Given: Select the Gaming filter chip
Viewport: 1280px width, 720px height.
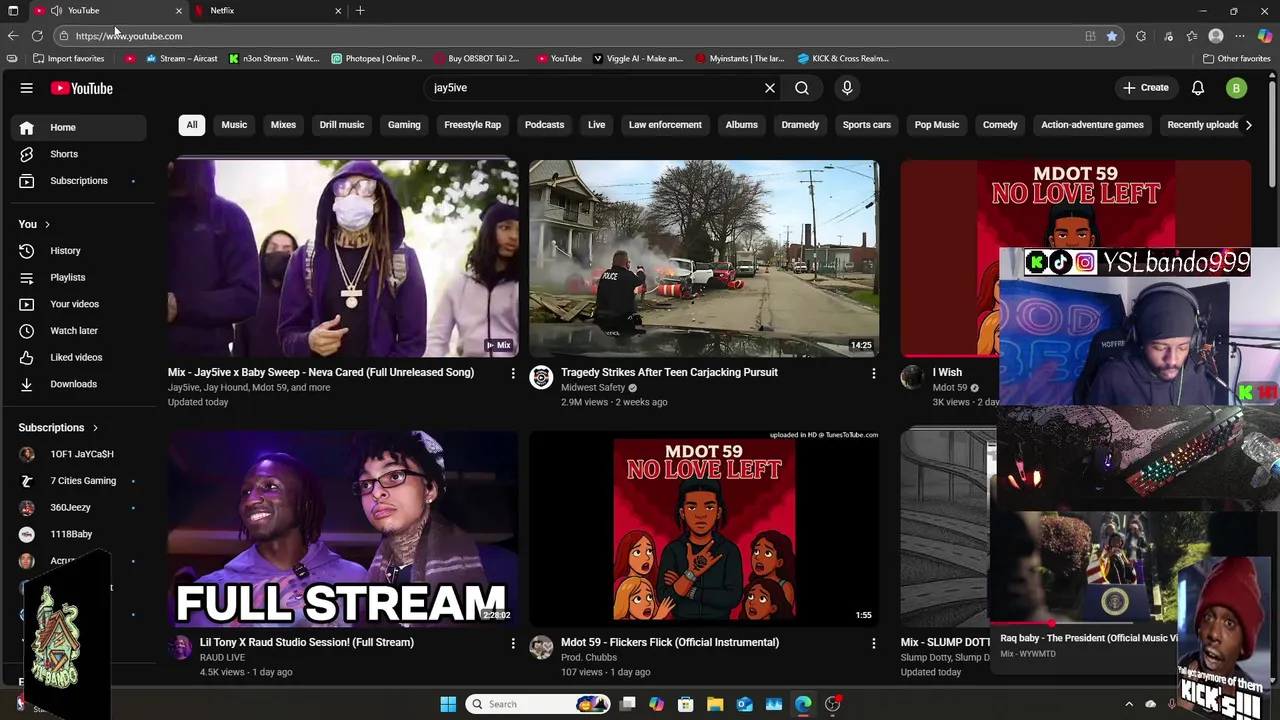Looking at the screenshot, I should click(x=404, y=125).
